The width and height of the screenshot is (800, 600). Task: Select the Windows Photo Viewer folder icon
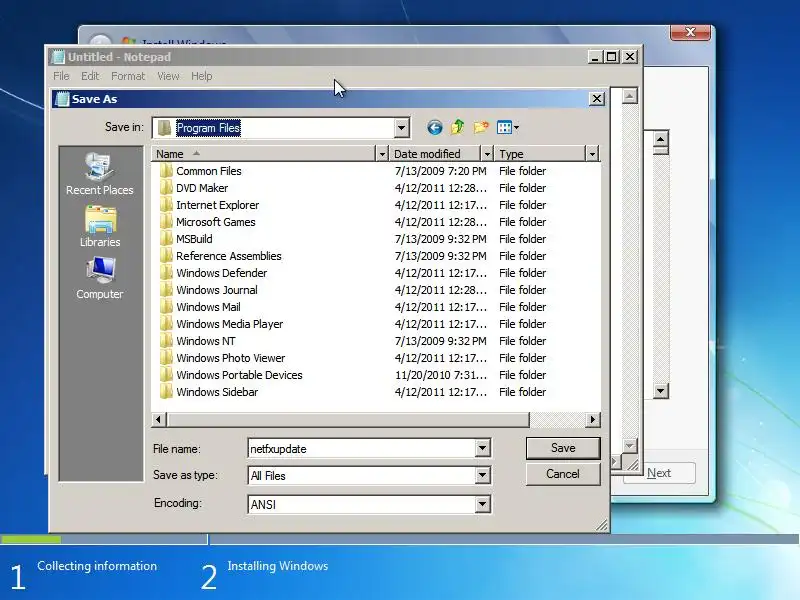[166, 358]
